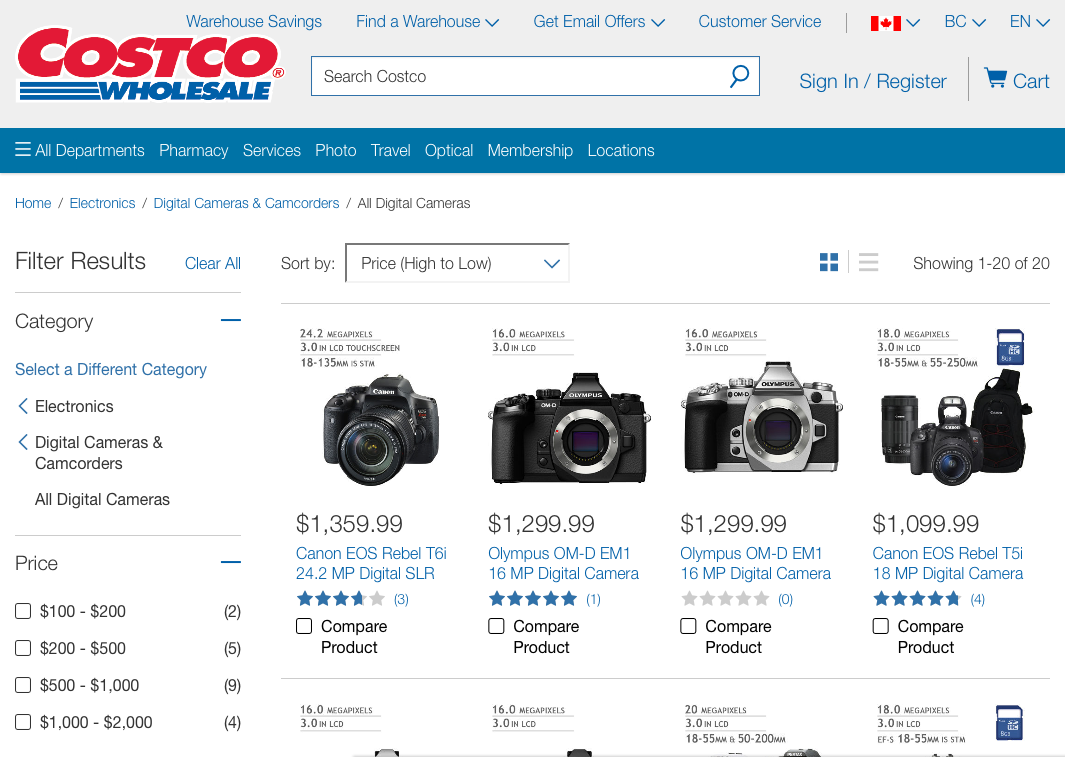Viewport: 1065px width, 757px height.
Task: Click Sign In / Register link
Action: (872, 81)
